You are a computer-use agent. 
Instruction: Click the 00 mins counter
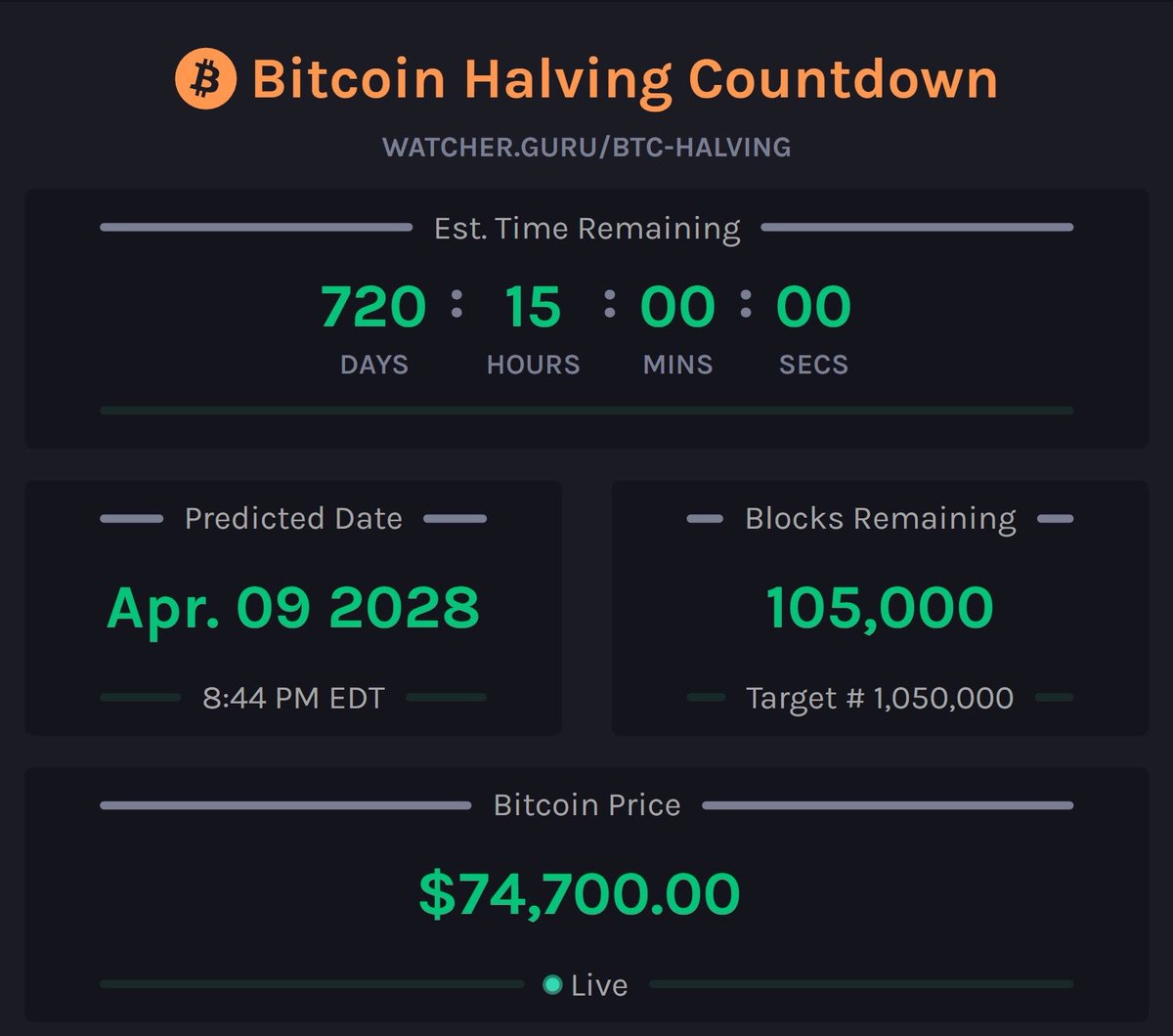click(677, 307)
